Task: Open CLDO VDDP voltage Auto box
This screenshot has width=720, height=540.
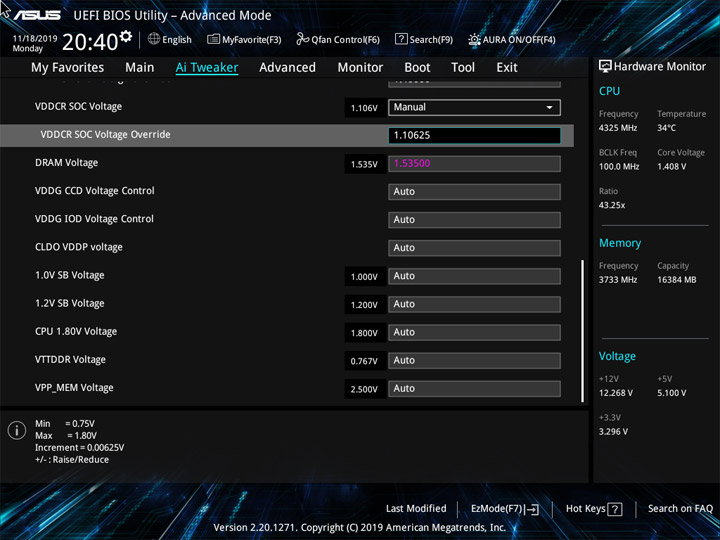Action: coord(474,248)
